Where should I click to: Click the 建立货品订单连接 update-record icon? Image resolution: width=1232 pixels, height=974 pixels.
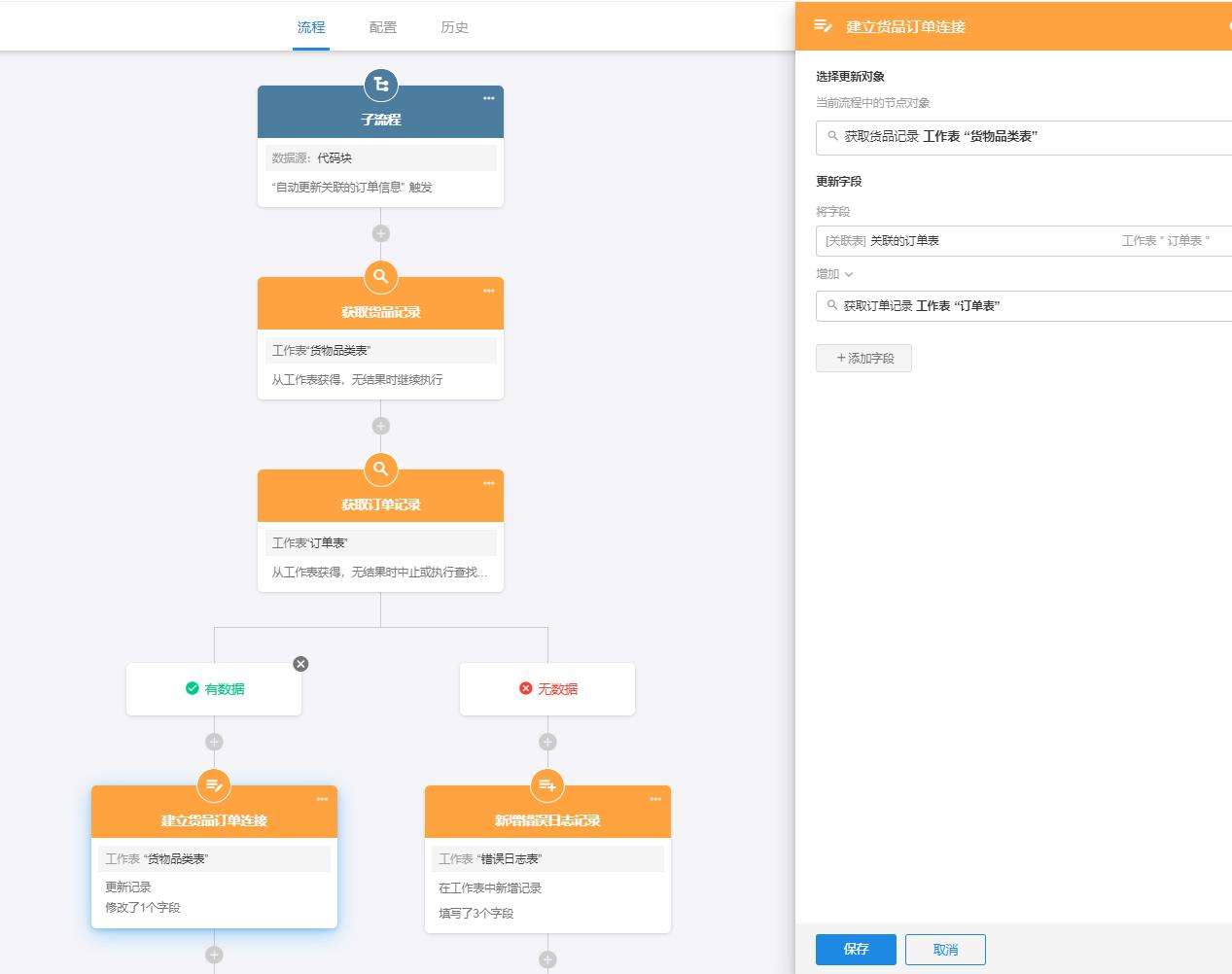pyautogui.click(x=214, y=784)
